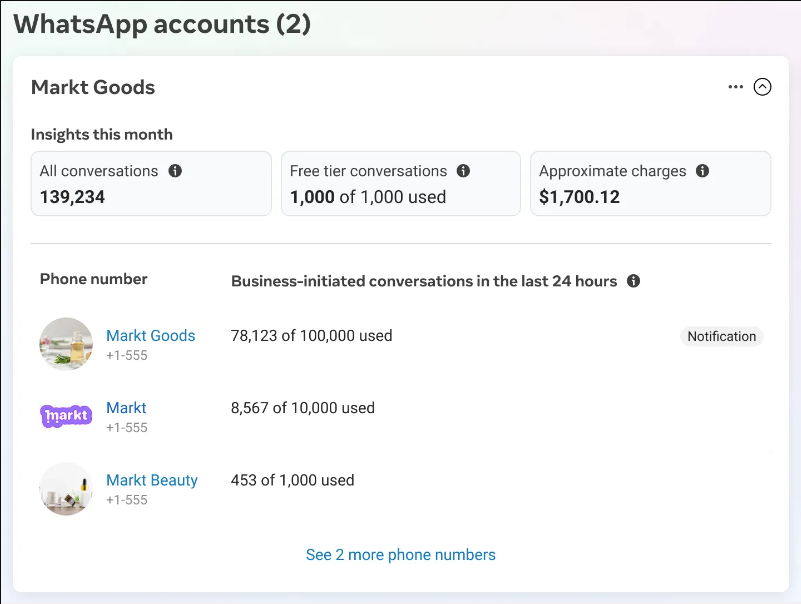Click the Phone number column header
Image resolution: width=801 pixels, height=604 pixels.
94,279
